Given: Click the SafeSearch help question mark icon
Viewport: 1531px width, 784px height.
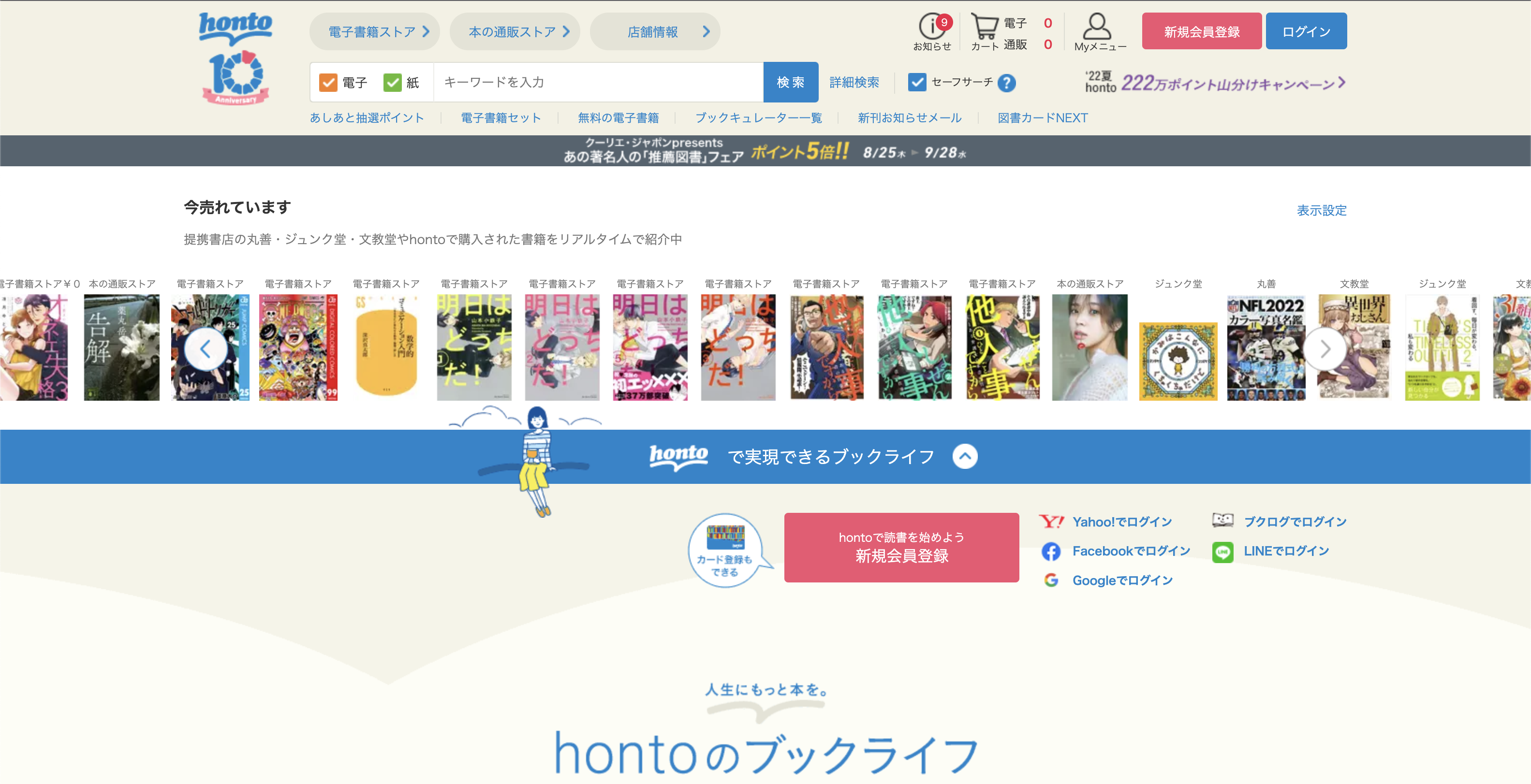Looking at the screenshot, I should (x=1006, y=83).
